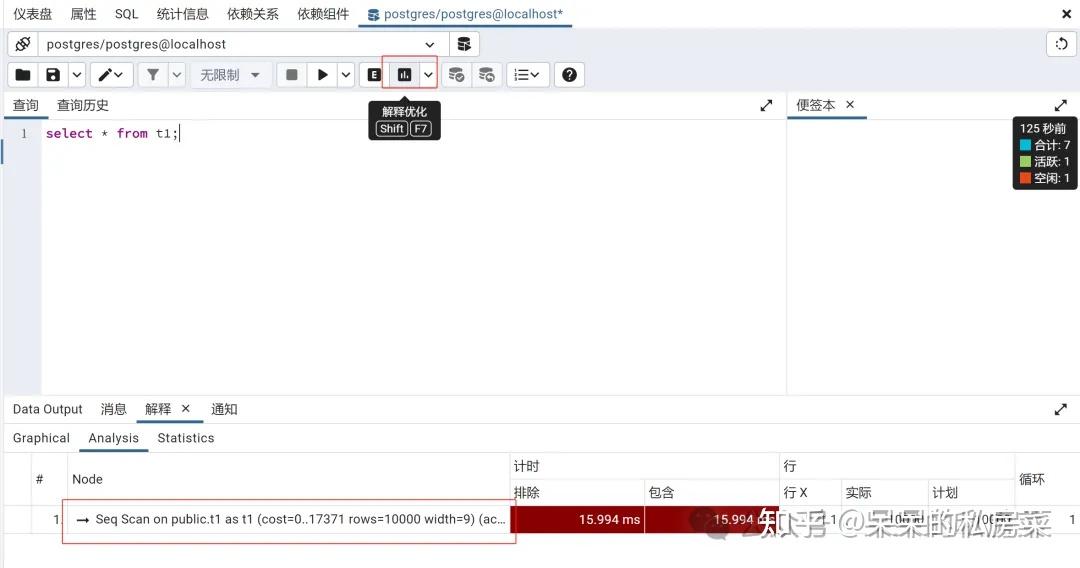Click the exclusive 15.994 ms timing cell
This screenshot has width=1080, height=568.
pos(577,520)
